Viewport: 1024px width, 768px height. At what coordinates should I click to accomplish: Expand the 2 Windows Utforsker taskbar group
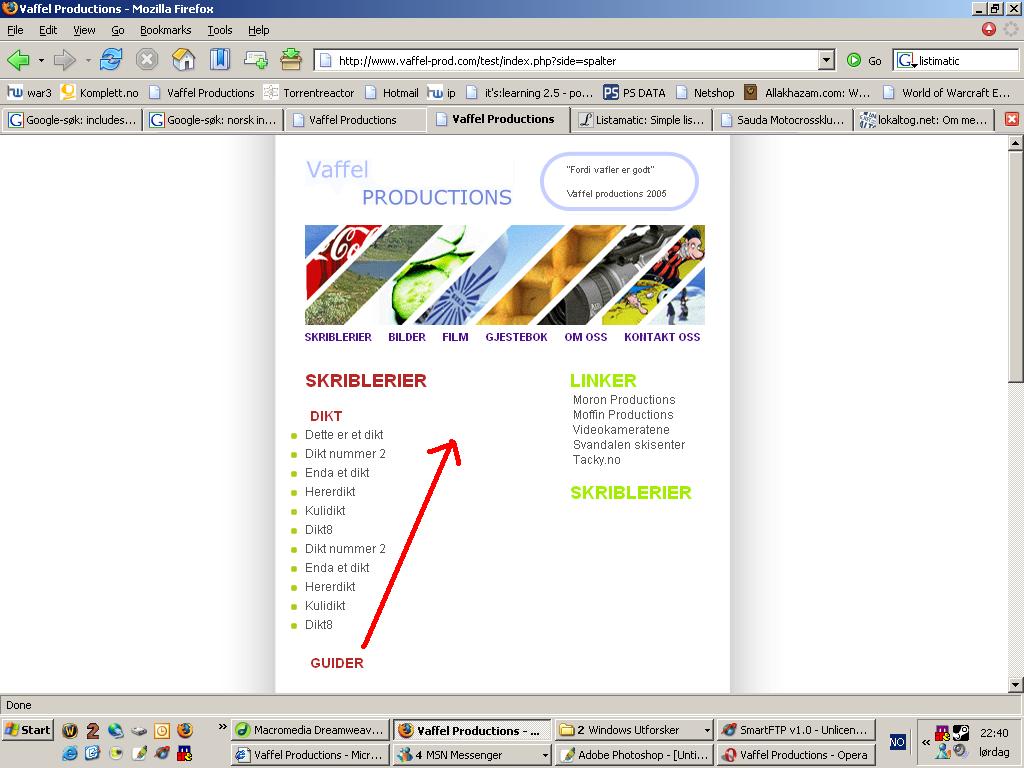click(x=634, y=730)
